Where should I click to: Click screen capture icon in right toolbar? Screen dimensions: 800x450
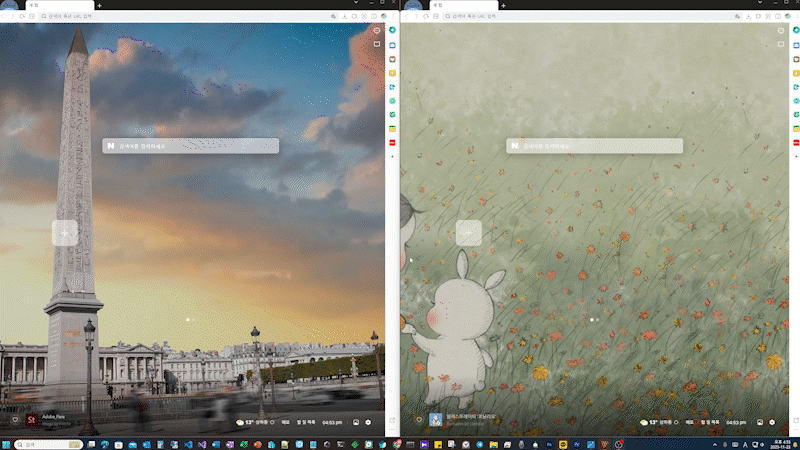click(768, 16)
